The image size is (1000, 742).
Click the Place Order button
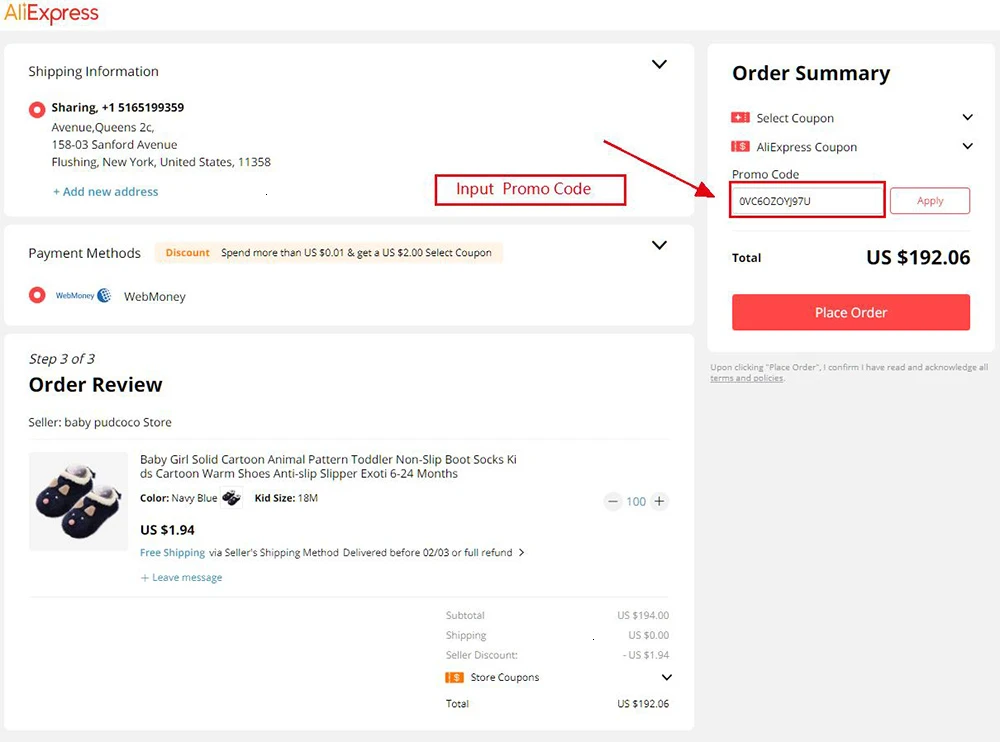pos(851,313)
